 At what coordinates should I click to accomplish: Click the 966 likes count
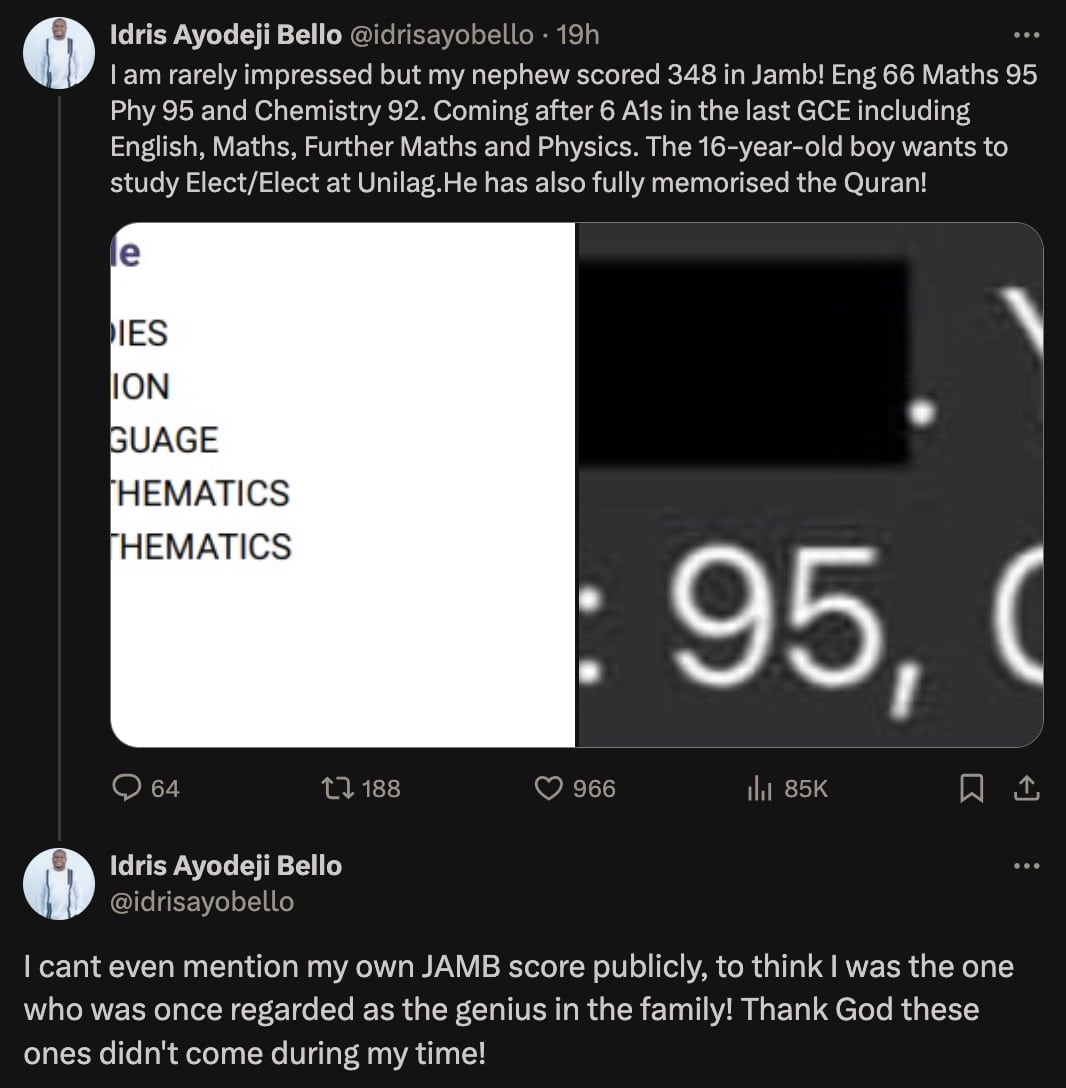(x=595, y=789)
